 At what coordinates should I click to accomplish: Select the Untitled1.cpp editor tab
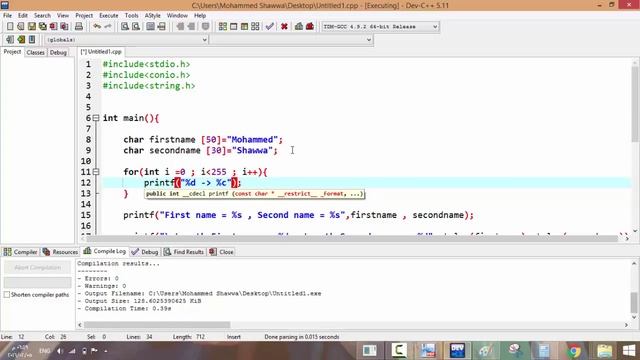click(101, 52)
